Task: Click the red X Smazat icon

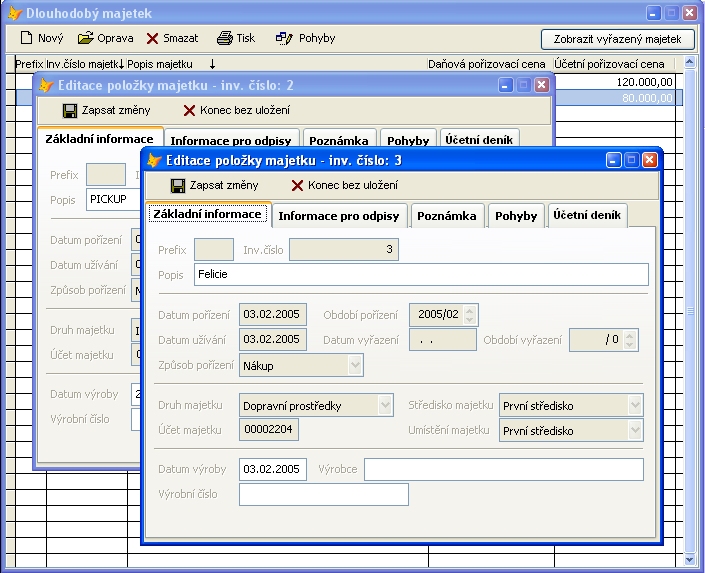Action: [152, 39]
